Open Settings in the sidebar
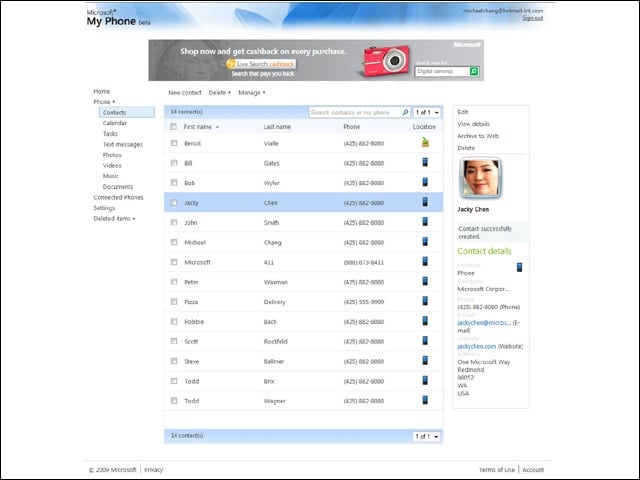 (x=104, y=208)
